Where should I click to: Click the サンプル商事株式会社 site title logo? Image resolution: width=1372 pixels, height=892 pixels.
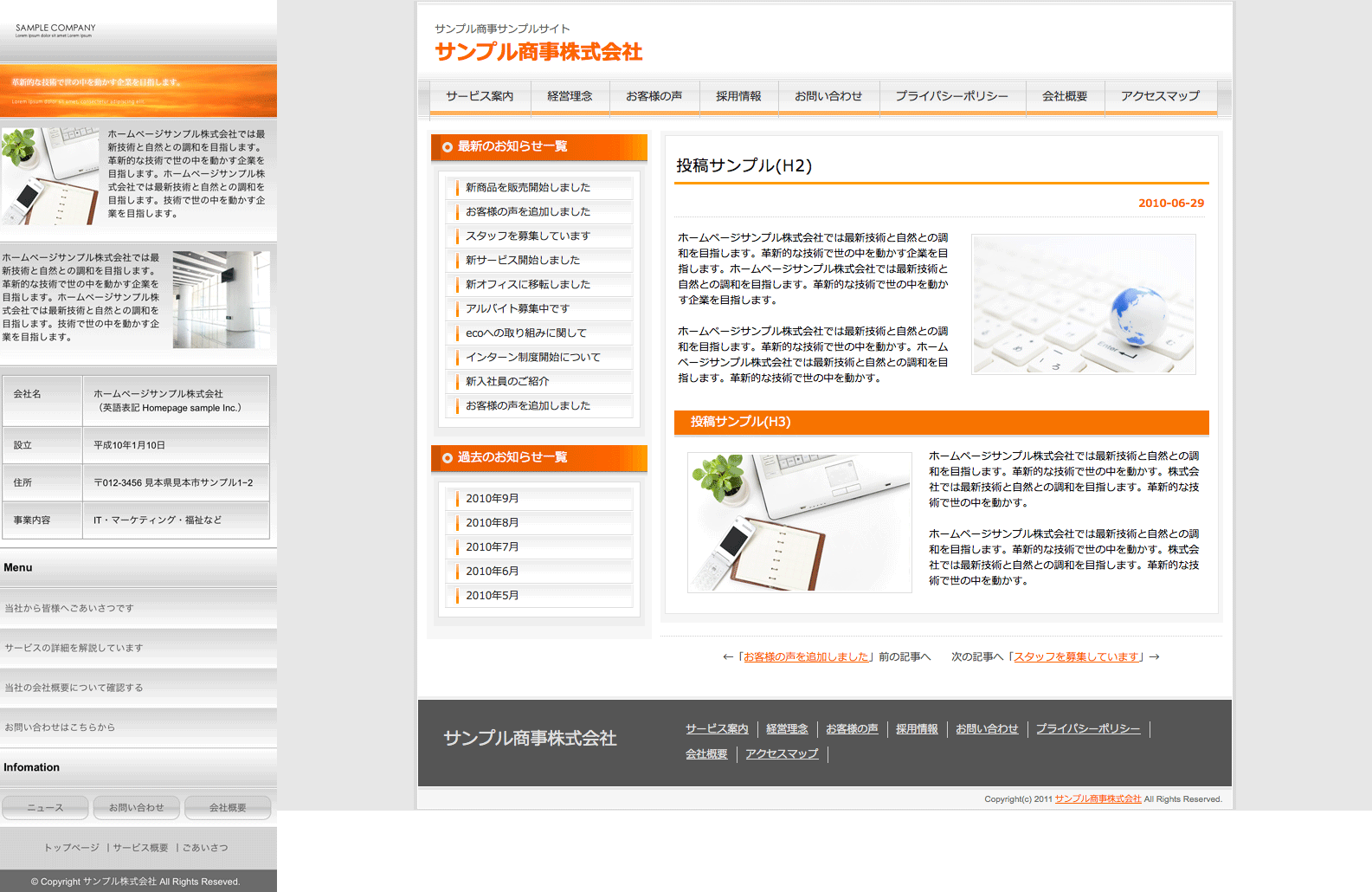[x=538, y=52]
